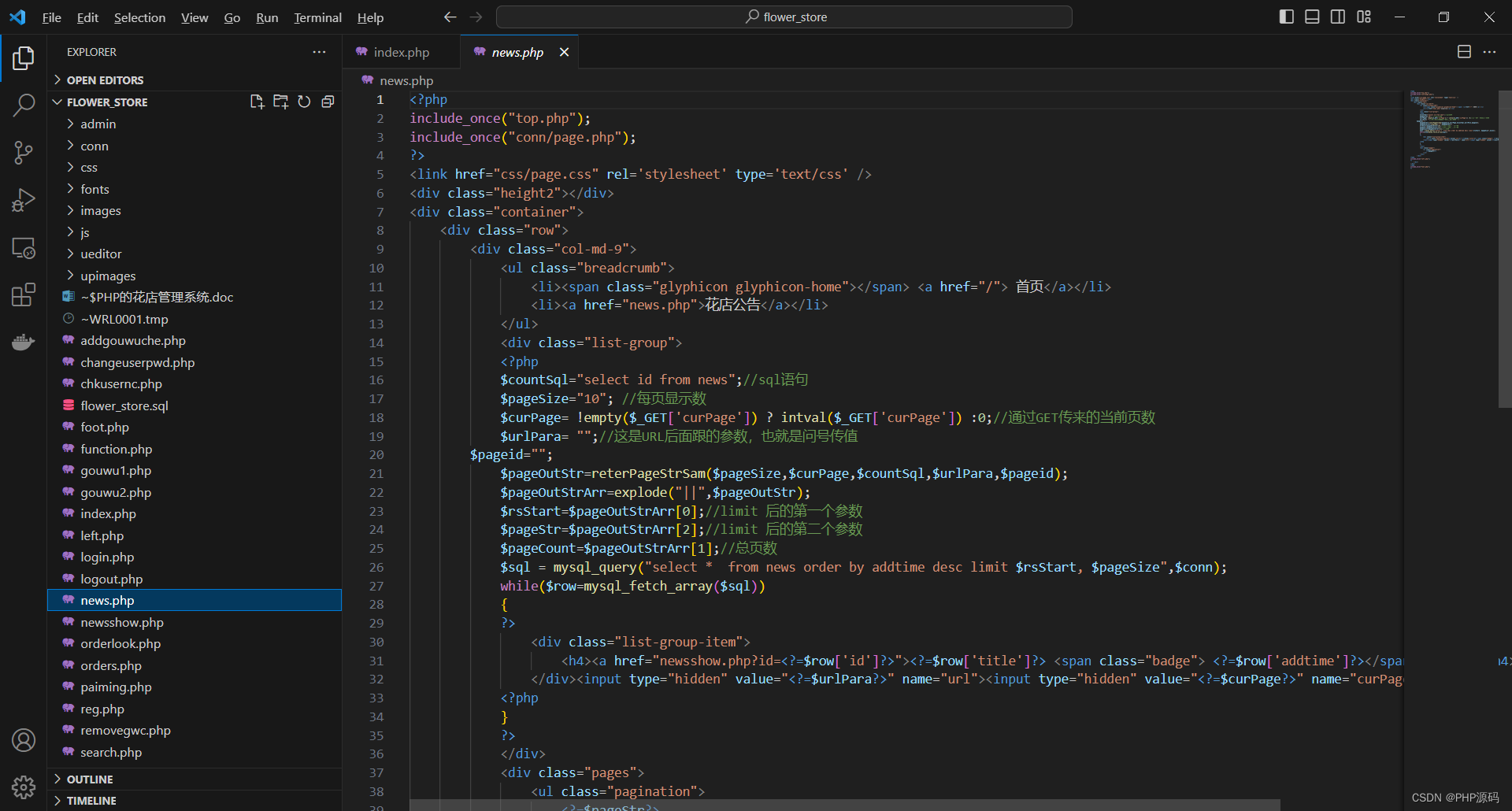Expand the OUTLINE section

[195, 779]
